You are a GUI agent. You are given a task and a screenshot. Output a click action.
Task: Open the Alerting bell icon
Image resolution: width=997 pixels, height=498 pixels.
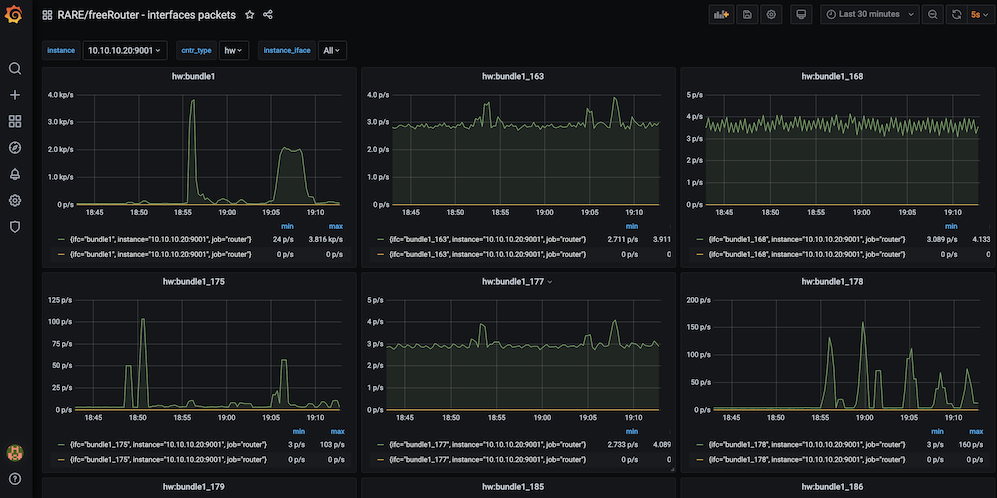pyautogui.click(x=15, y=175)
